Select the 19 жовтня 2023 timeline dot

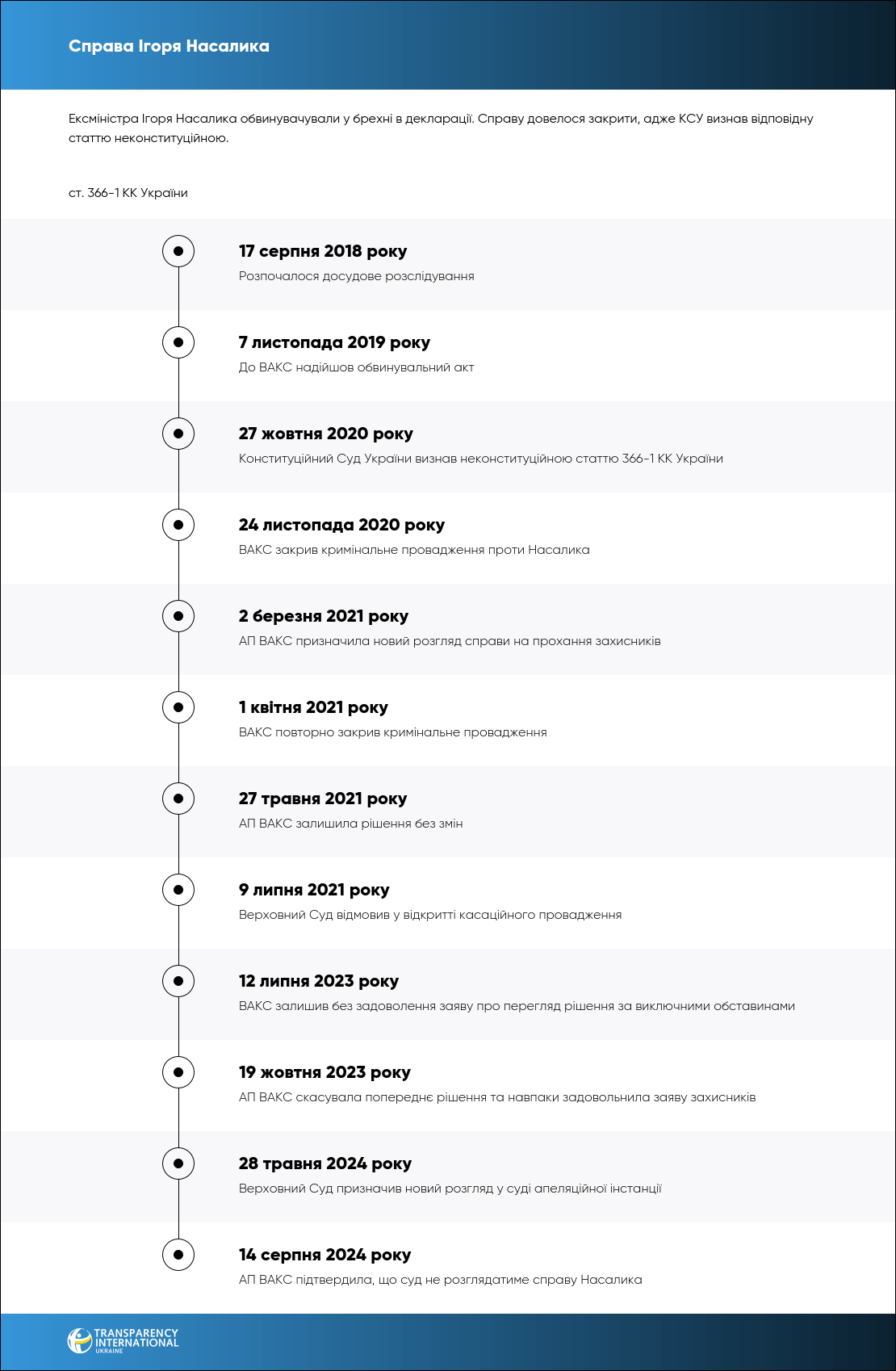click(x=178, y=1072)
